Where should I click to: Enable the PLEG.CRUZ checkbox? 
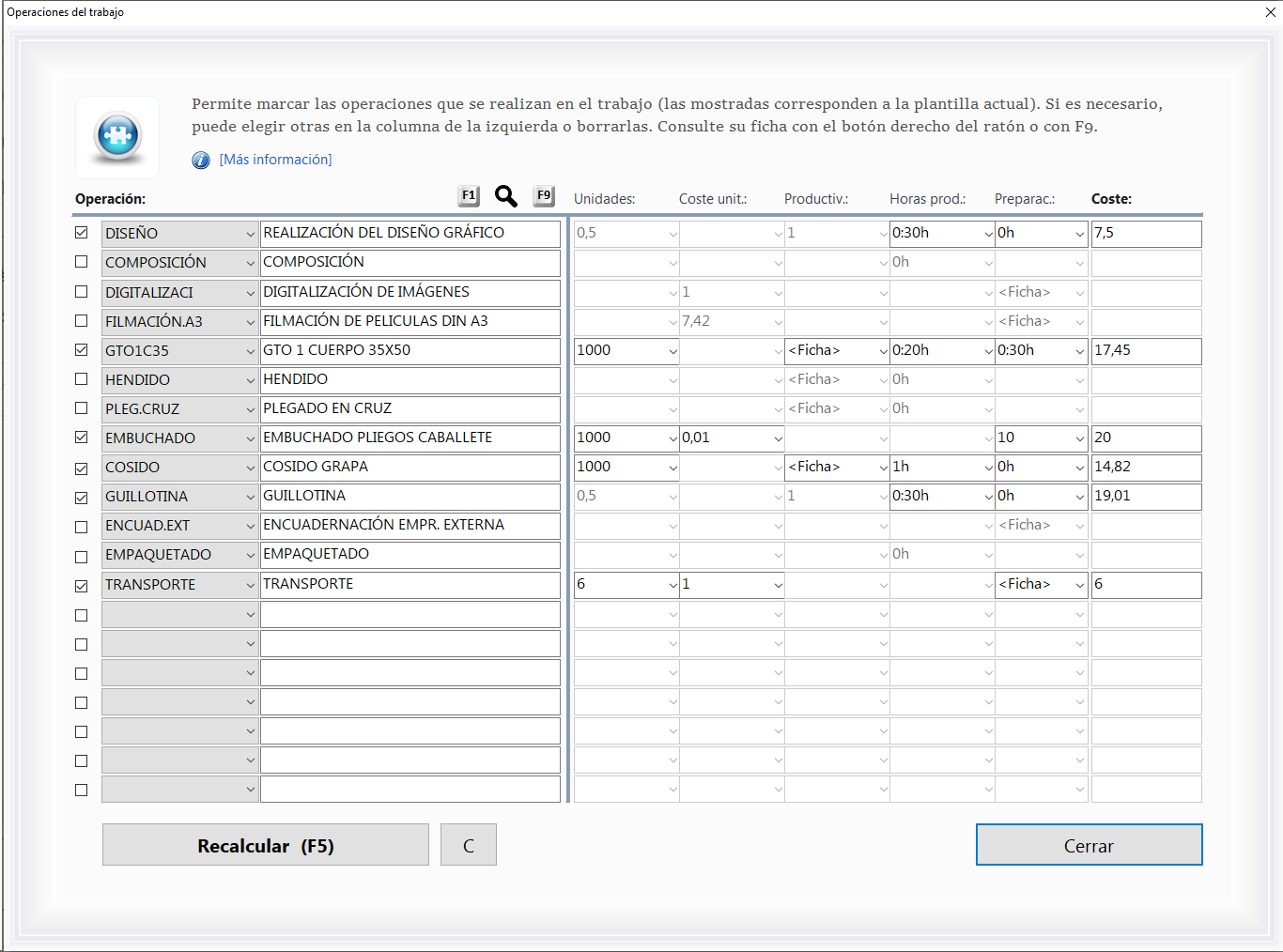coord(82,408)
